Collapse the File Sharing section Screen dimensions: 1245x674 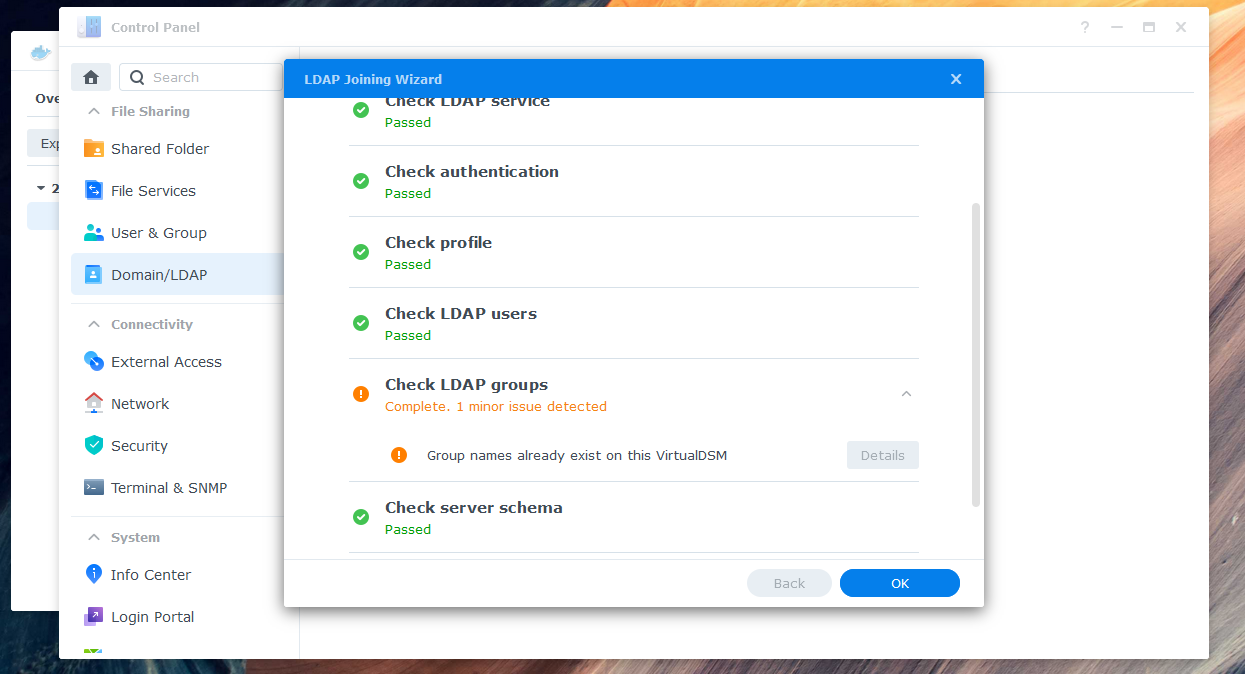click(x=94, y=111)
